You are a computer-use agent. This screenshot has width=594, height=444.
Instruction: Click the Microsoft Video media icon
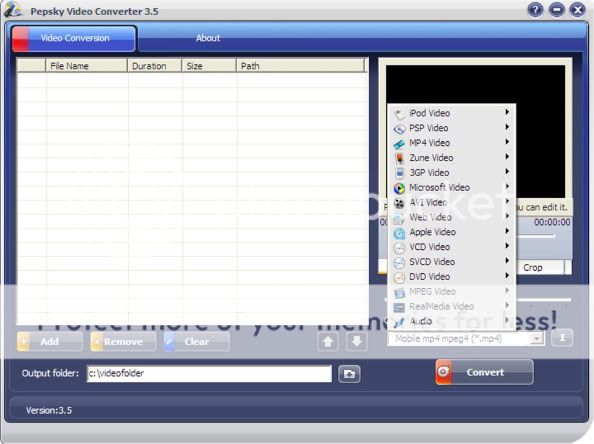point(399,188)
